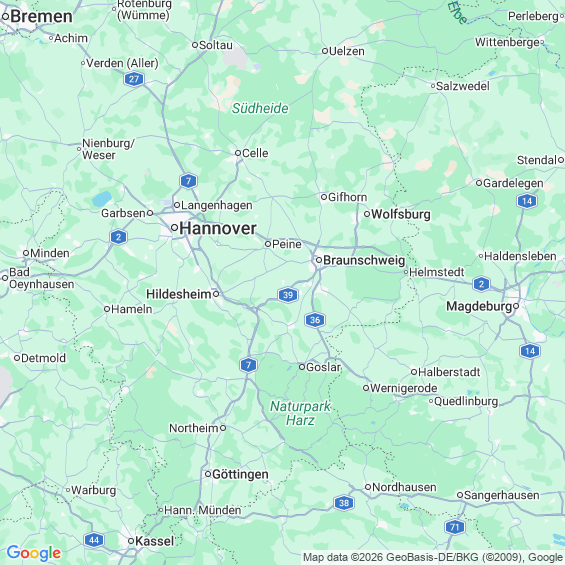Click the Südheide region label
The image size is (565, 565).
click(260, 108)
